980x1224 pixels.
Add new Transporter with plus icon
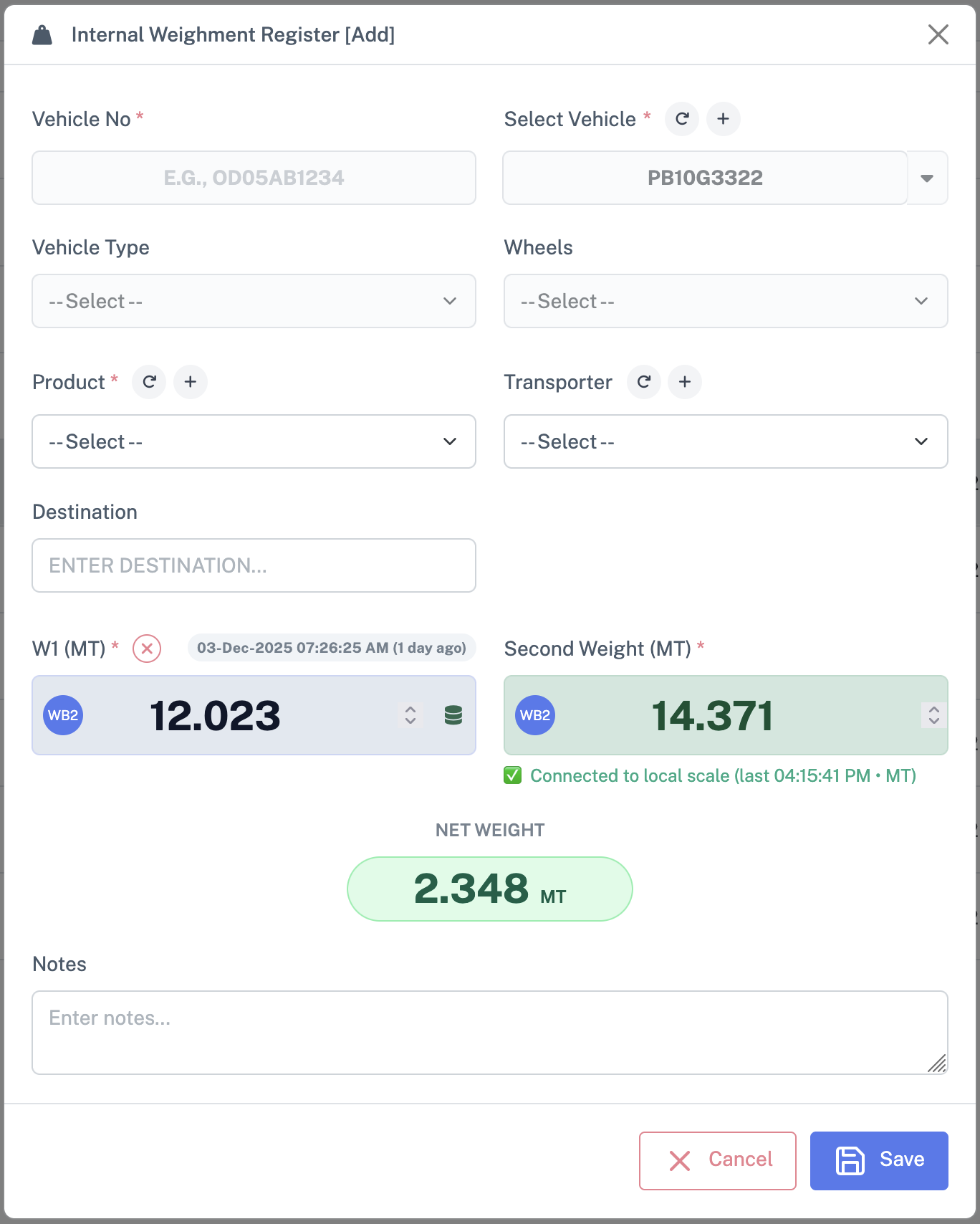pos(685,382)
